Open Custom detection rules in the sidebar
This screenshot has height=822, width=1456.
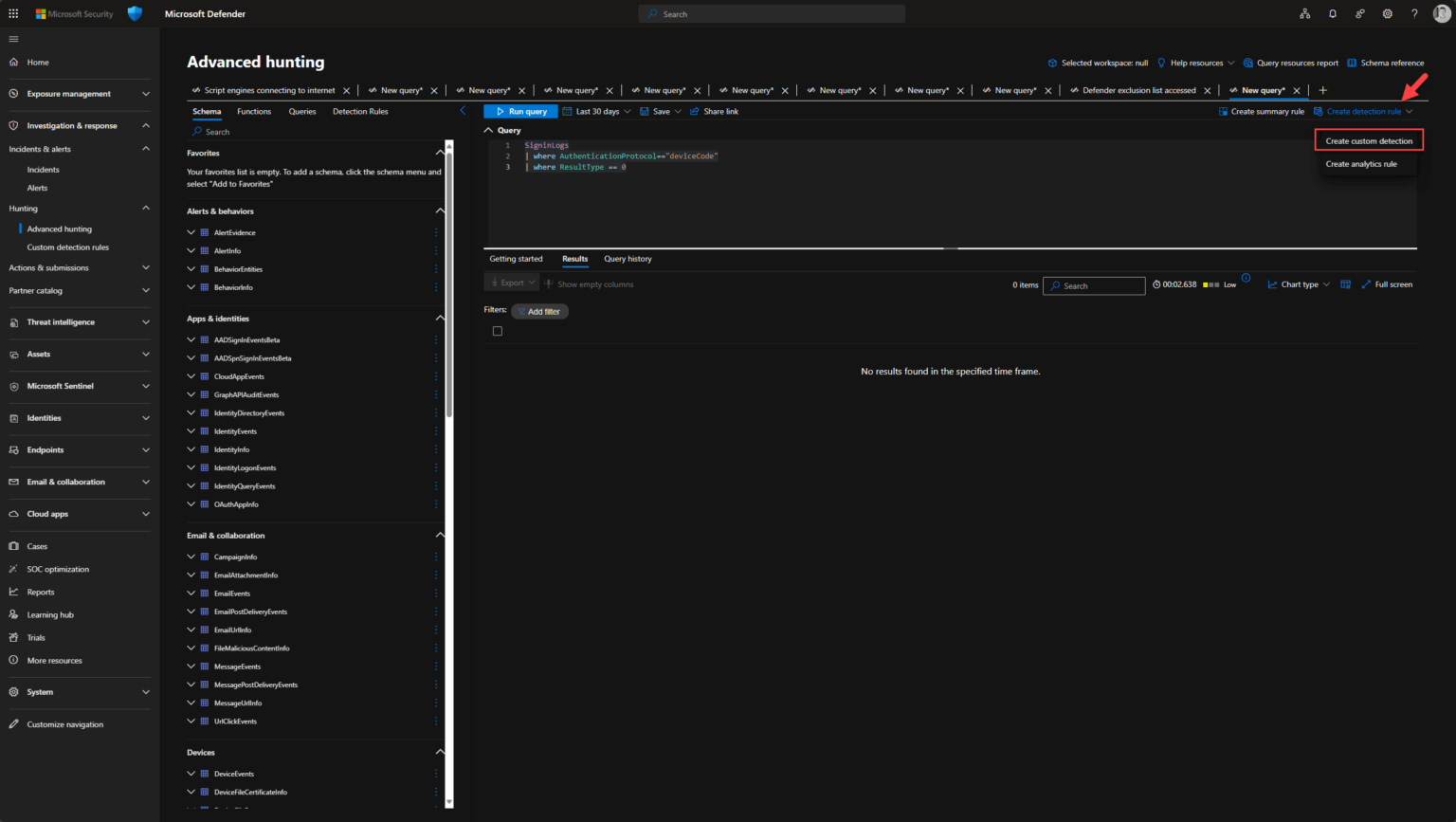tap(68, 247)
